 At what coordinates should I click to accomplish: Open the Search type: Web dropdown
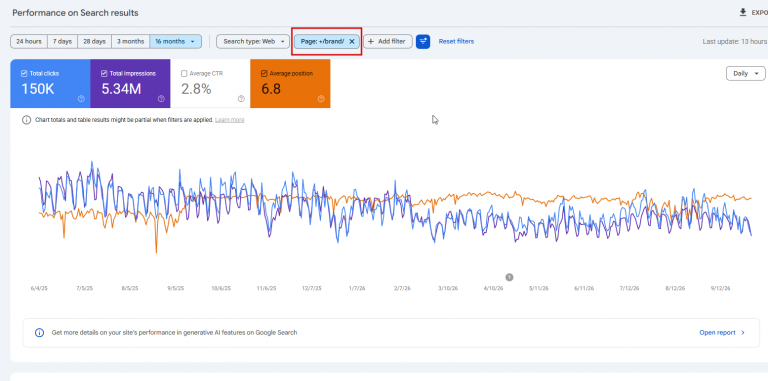click(253, 42)
